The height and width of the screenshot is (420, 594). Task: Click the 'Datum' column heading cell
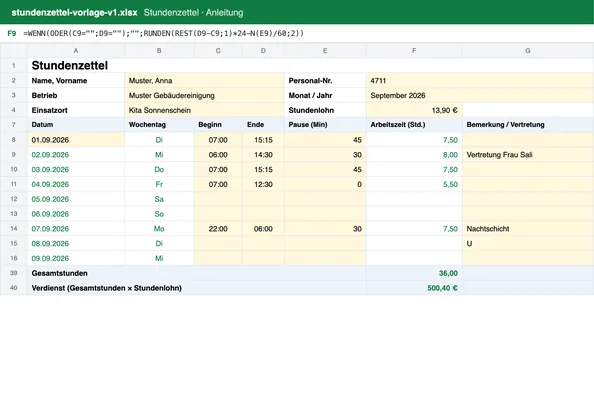tap(76, 125)
